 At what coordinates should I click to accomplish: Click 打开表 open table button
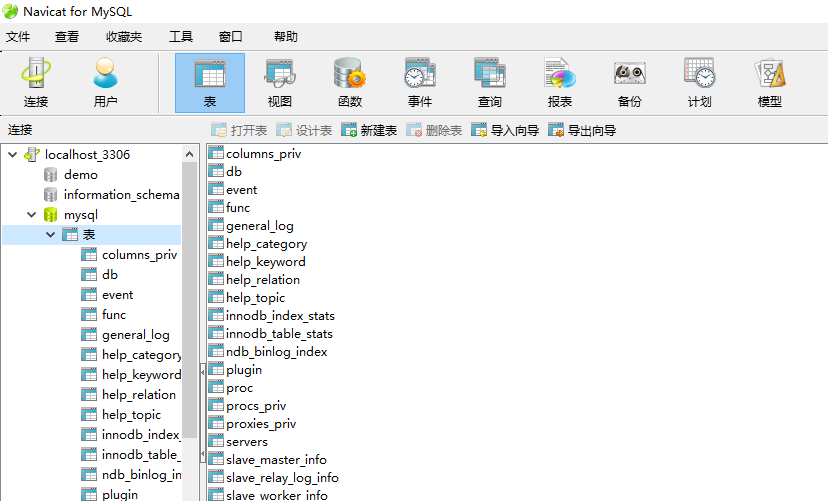[x=239, y=130]
